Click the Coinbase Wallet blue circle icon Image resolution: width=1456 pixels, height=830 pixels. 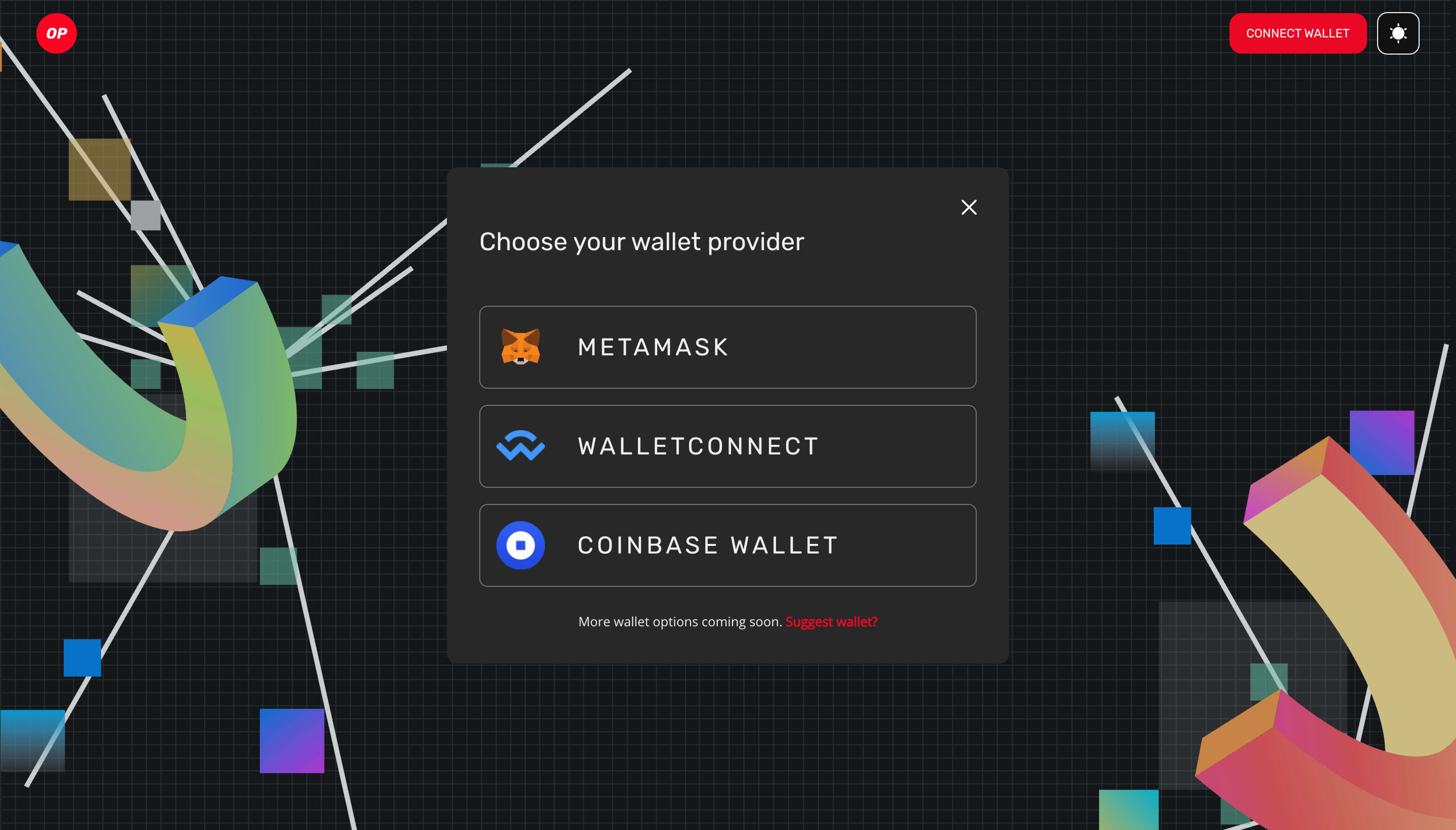coord(520,545)
